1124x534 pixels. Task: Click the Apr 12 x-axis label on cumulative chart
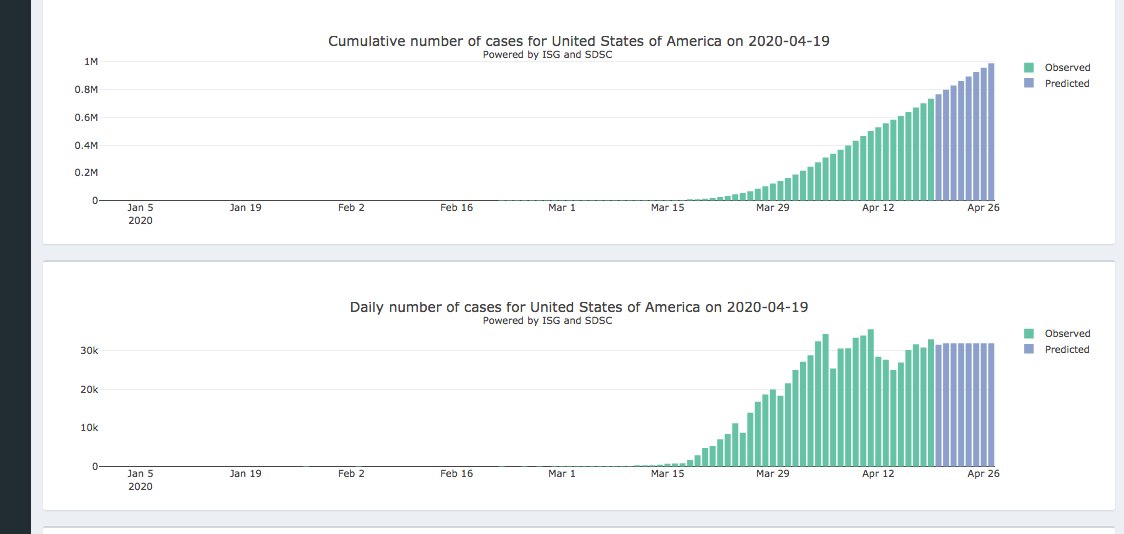click(x=878, y=208)
